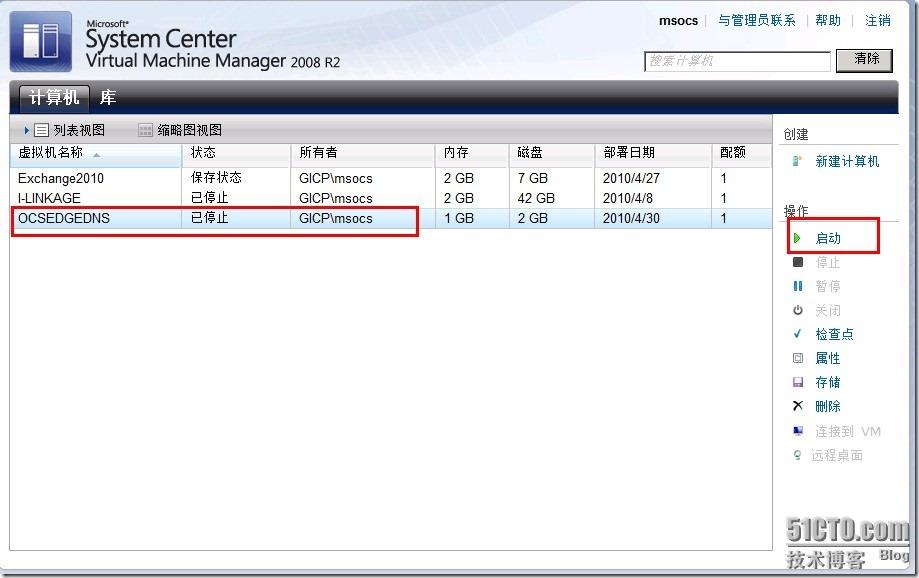
Task: Click the 删除 (Delete) action icon
Action: click(x=796, y=406)
